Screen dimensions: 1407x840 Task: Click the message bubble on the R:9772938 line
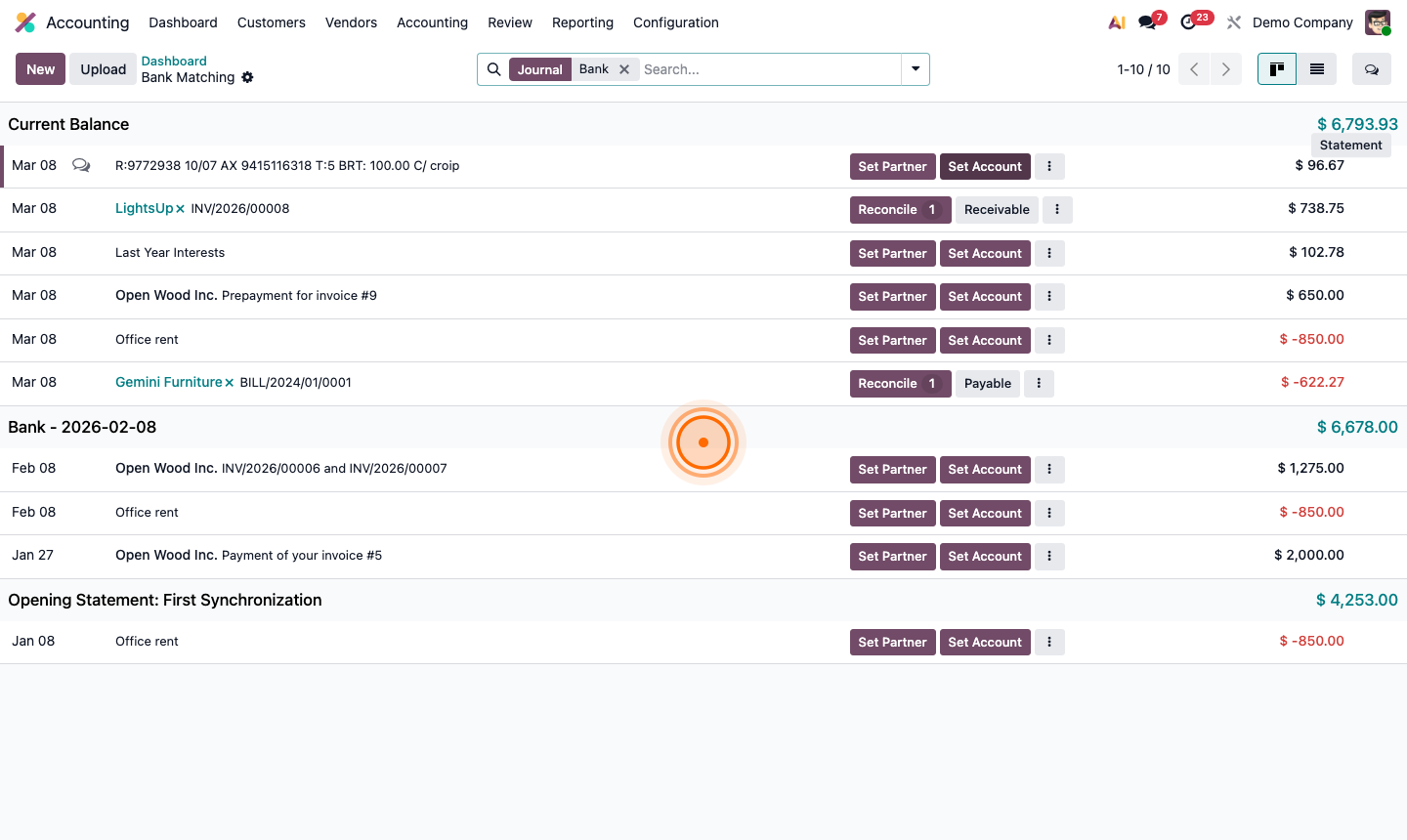[81, 165]
